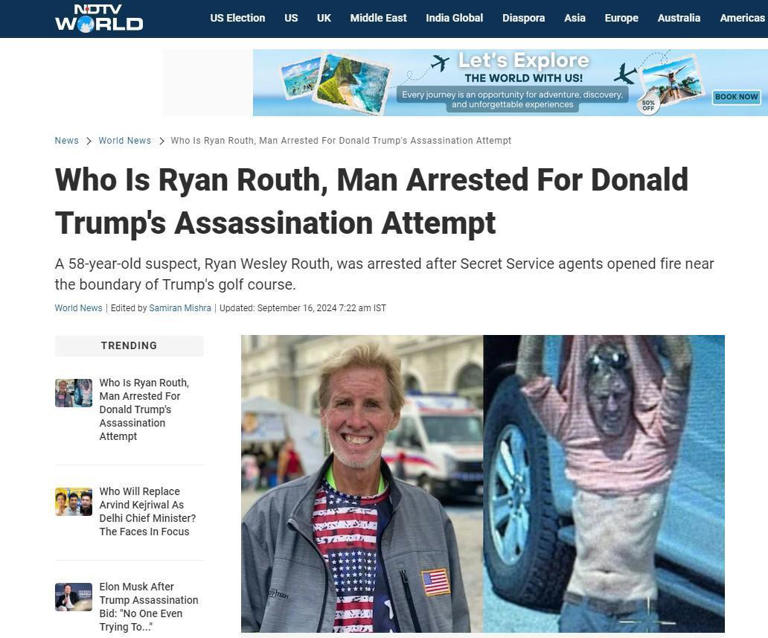Open the US Election menu item

click(x=238, y=18)
